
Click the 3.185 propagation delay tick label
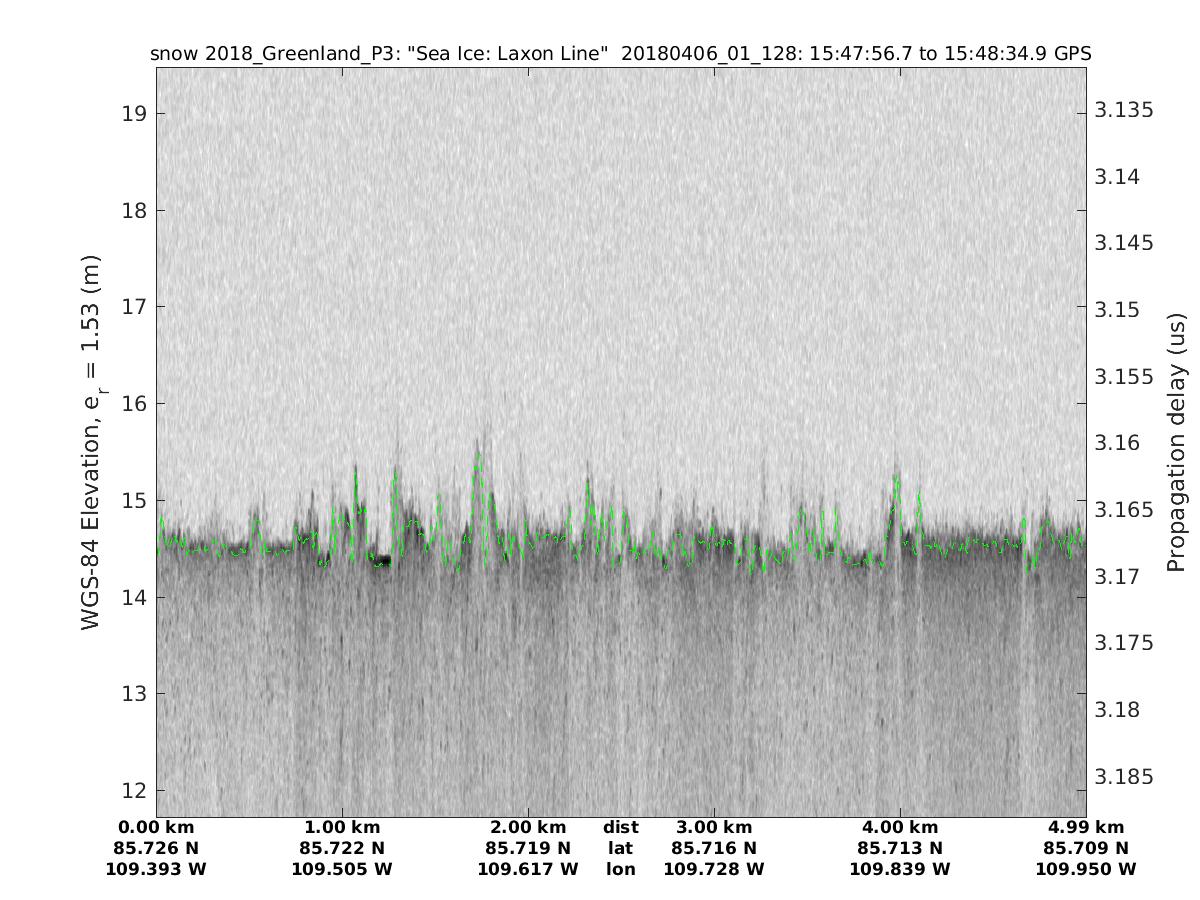tap(1124, 777)
